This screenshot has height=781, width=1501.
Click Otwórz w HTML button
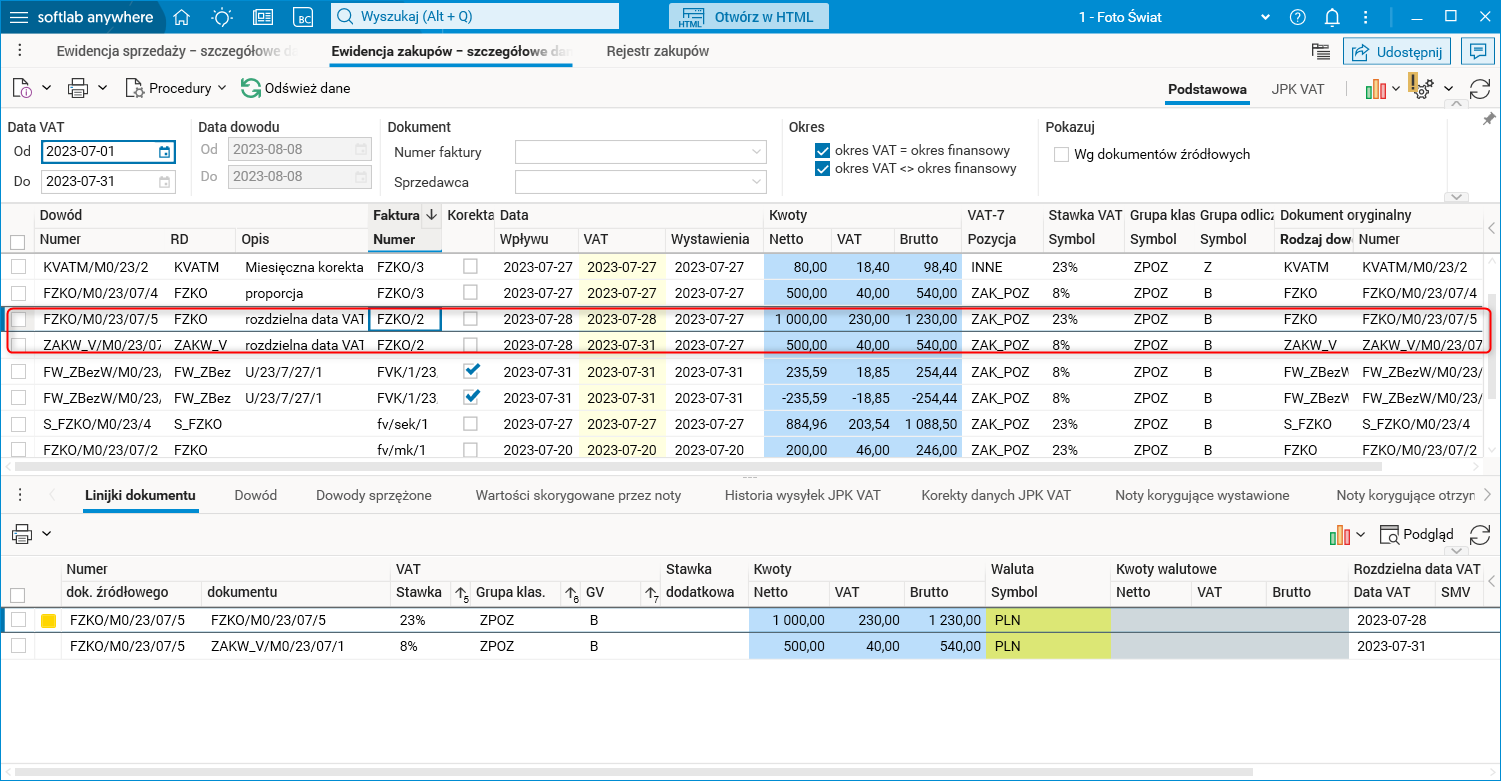748,17
